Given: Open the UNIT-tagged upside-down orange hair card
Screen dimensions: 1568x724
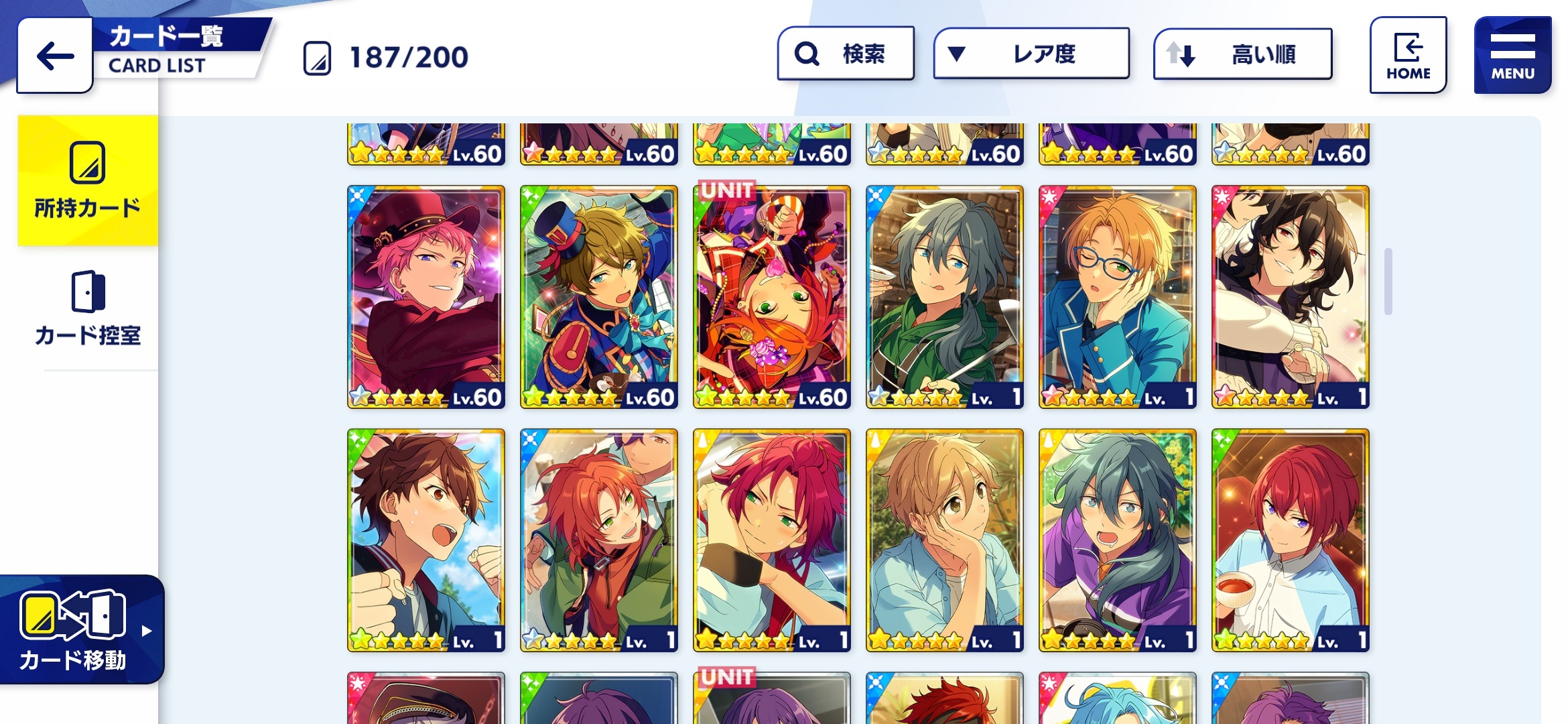Looking at the screenshot, I should (772, 297).
